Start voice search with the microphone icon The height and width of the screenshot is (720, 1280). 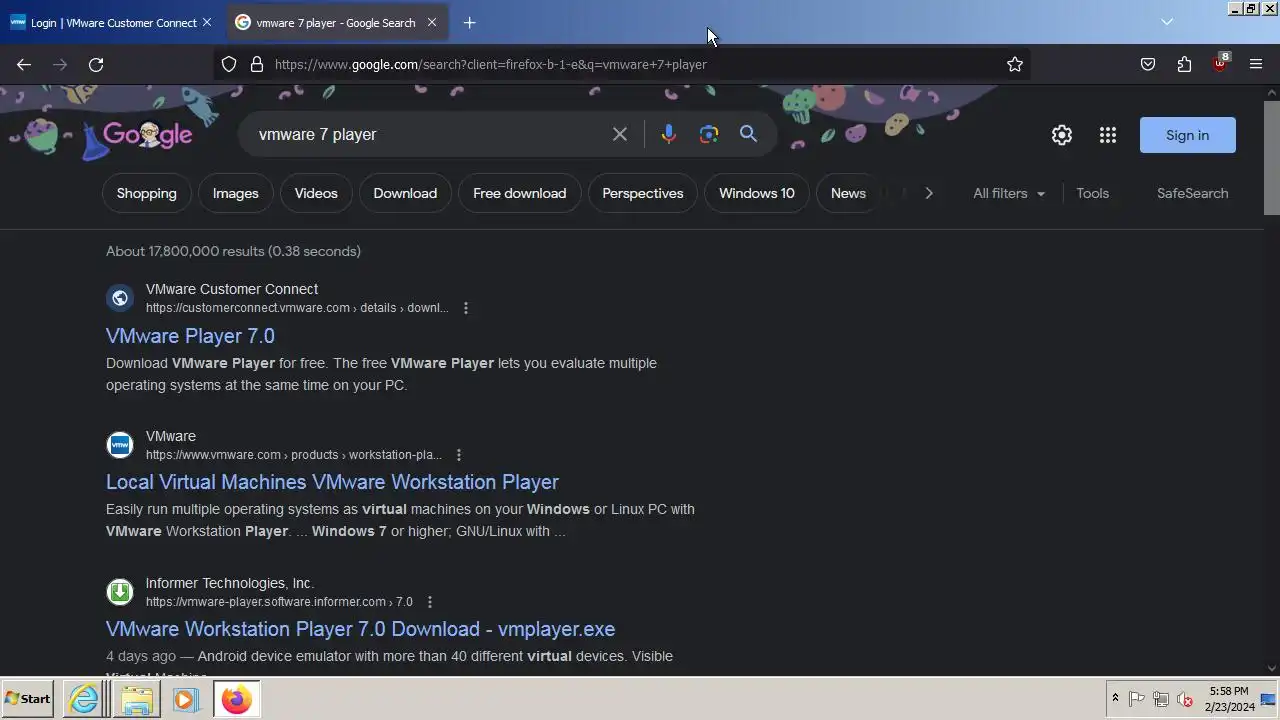point(669,134)
